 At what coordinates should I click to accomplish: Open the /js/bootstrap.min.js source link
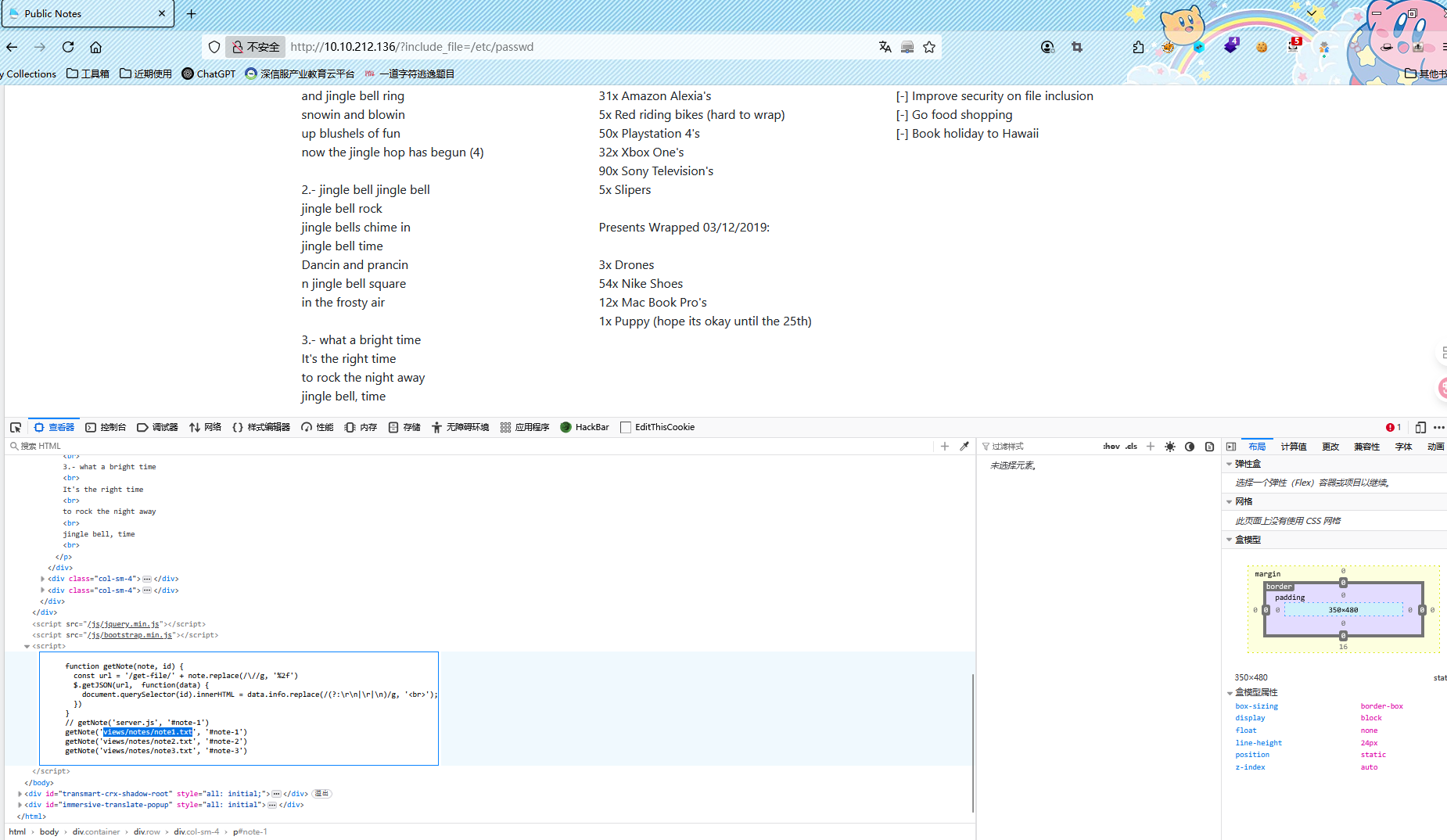(130, 635)
